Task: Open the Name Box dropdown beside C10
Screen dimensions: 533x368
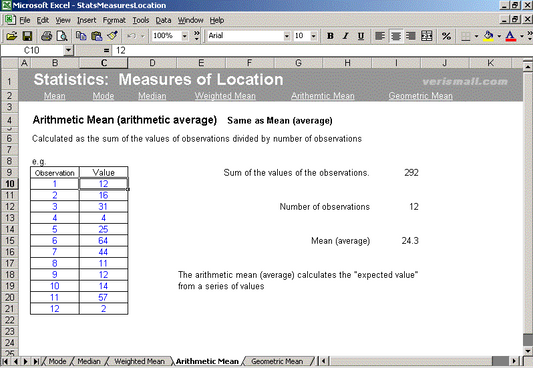Action: coord(68,51)
